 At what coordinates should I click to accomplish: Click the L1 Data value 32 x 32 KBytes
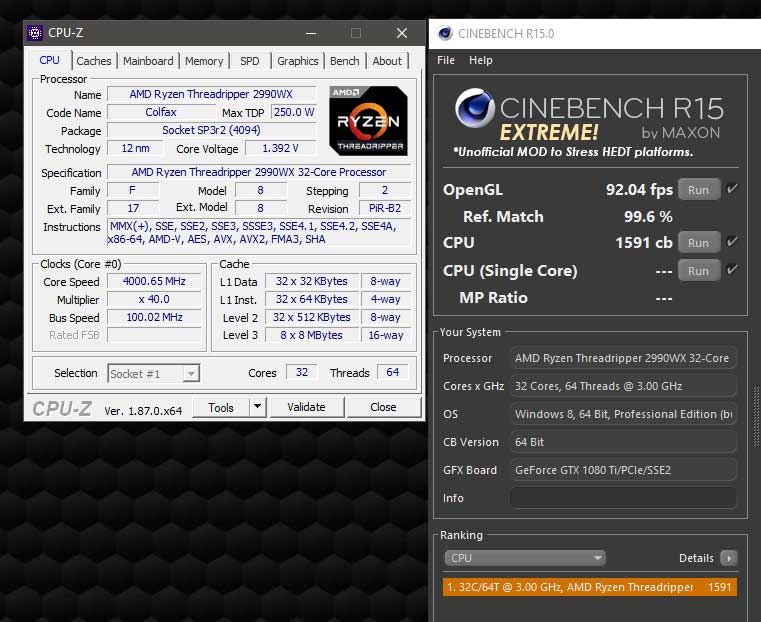click(312, 281)
